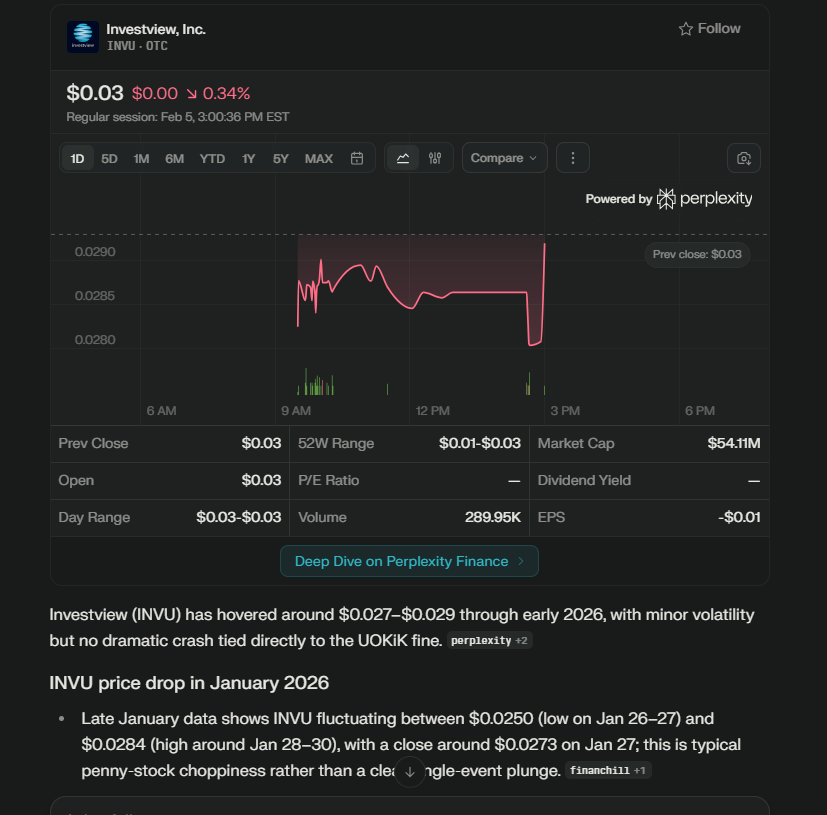827x815 pixels.
Task: Expand the perplexity +2 sources chip
Action: [x=490, y=640]
